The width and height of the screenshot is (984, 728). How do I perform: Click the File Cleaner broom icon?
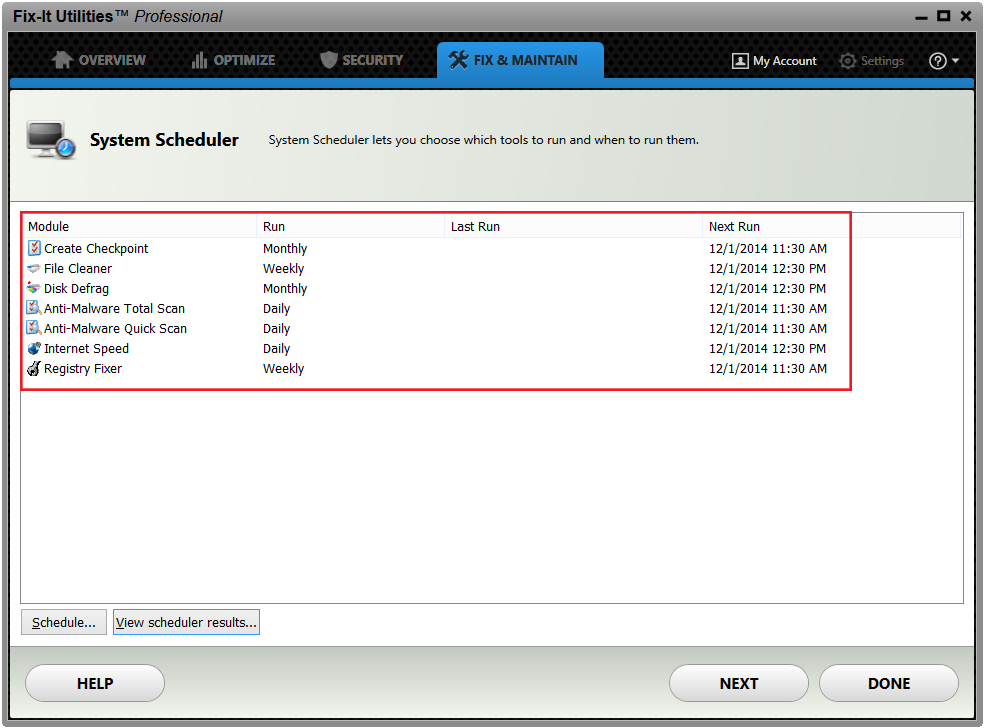point(33,268)
